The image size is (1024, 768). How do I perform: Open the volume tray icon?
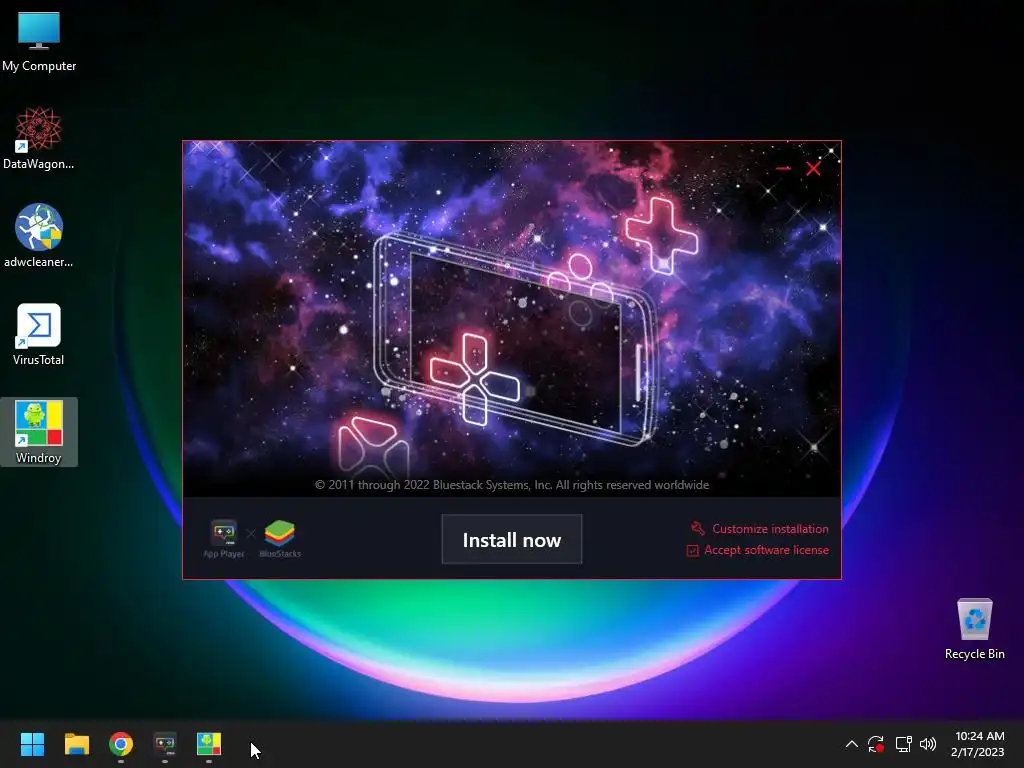tap(927, 744)
